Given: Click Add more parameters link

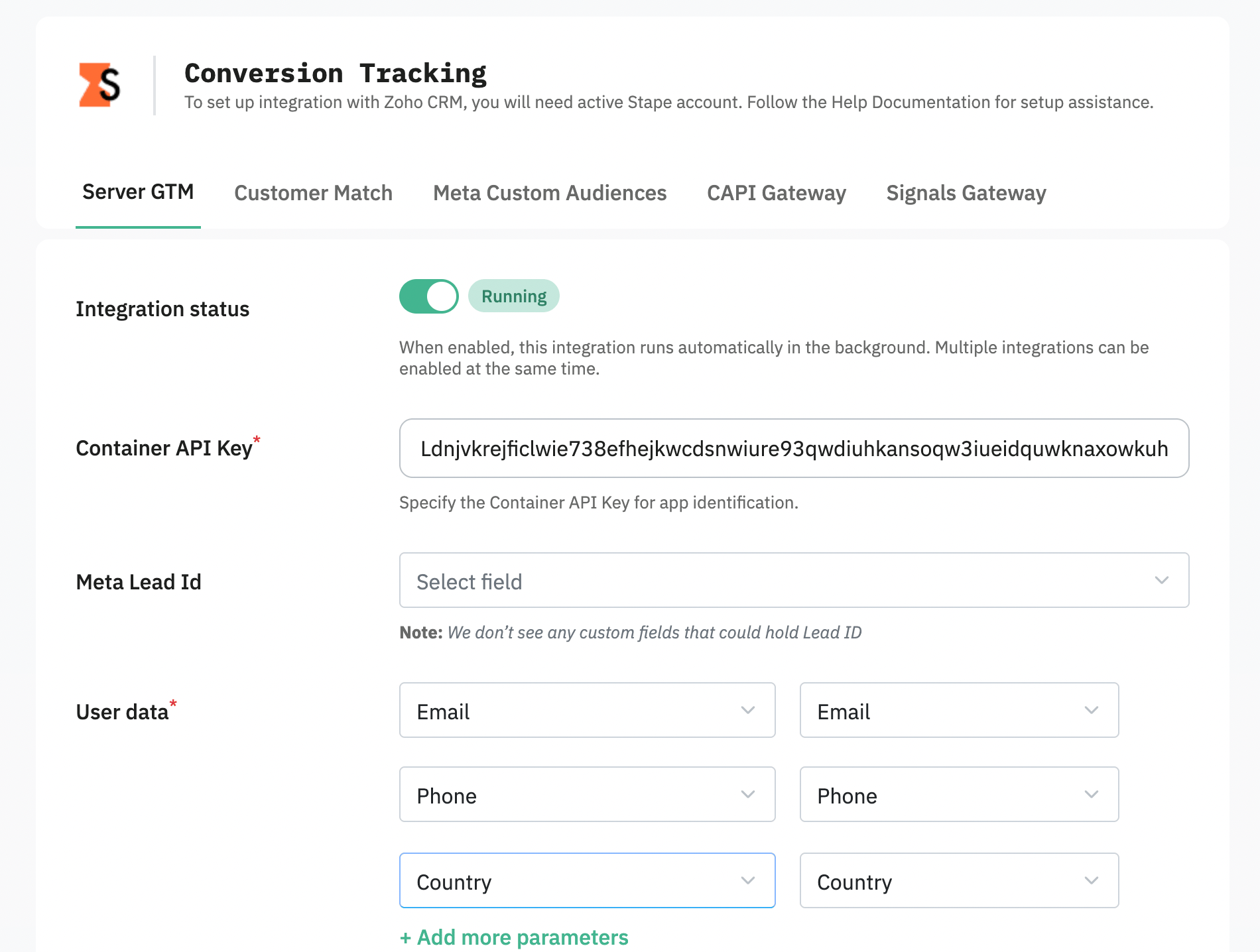Looking at the screenshot, I should pos(514,937).
